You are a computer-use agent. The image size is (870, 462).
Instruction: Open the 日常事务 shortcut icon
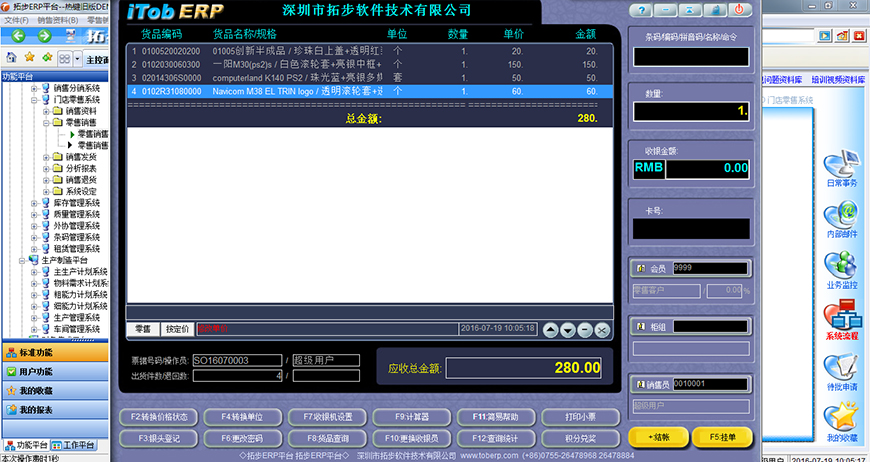click(x=842, y=163)
